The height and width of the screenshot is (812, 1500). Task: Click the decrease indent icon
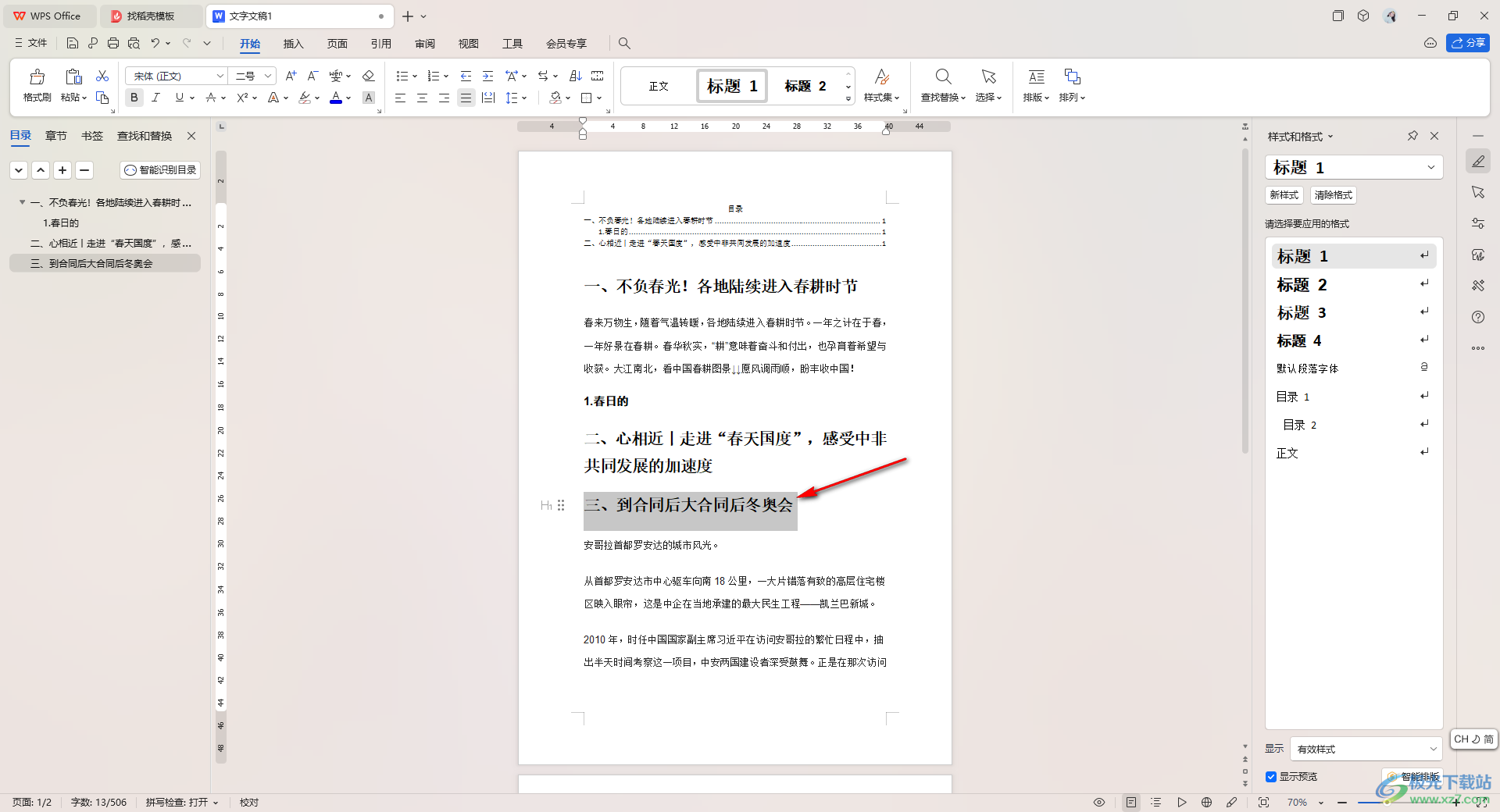coord(466,76)
